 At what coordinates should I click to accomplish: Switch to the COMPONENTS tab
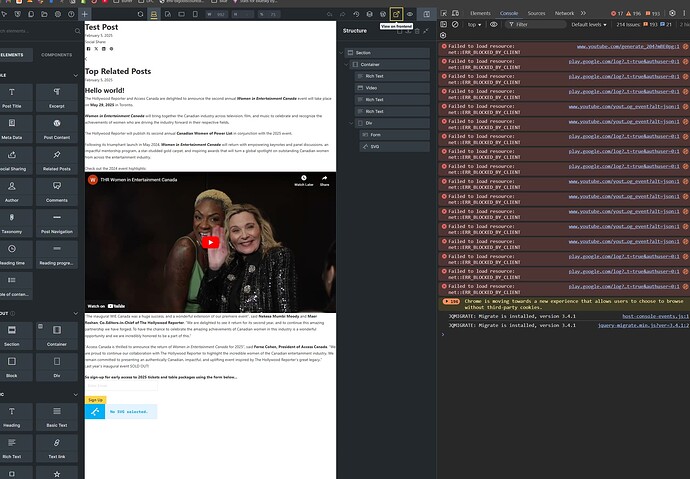[x=56, y=55]
